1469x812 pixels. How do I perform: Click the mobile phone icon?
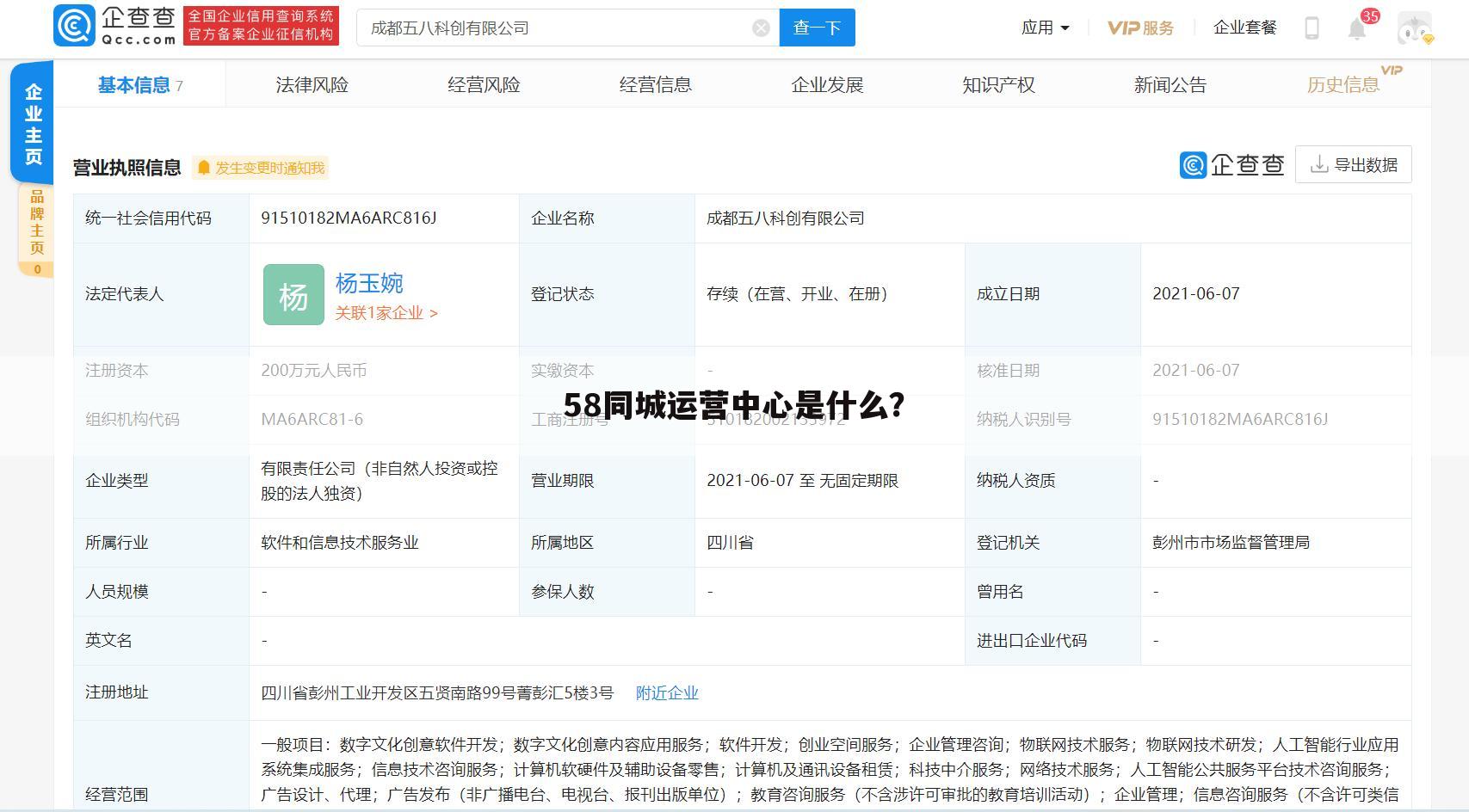coord(1312,28)
